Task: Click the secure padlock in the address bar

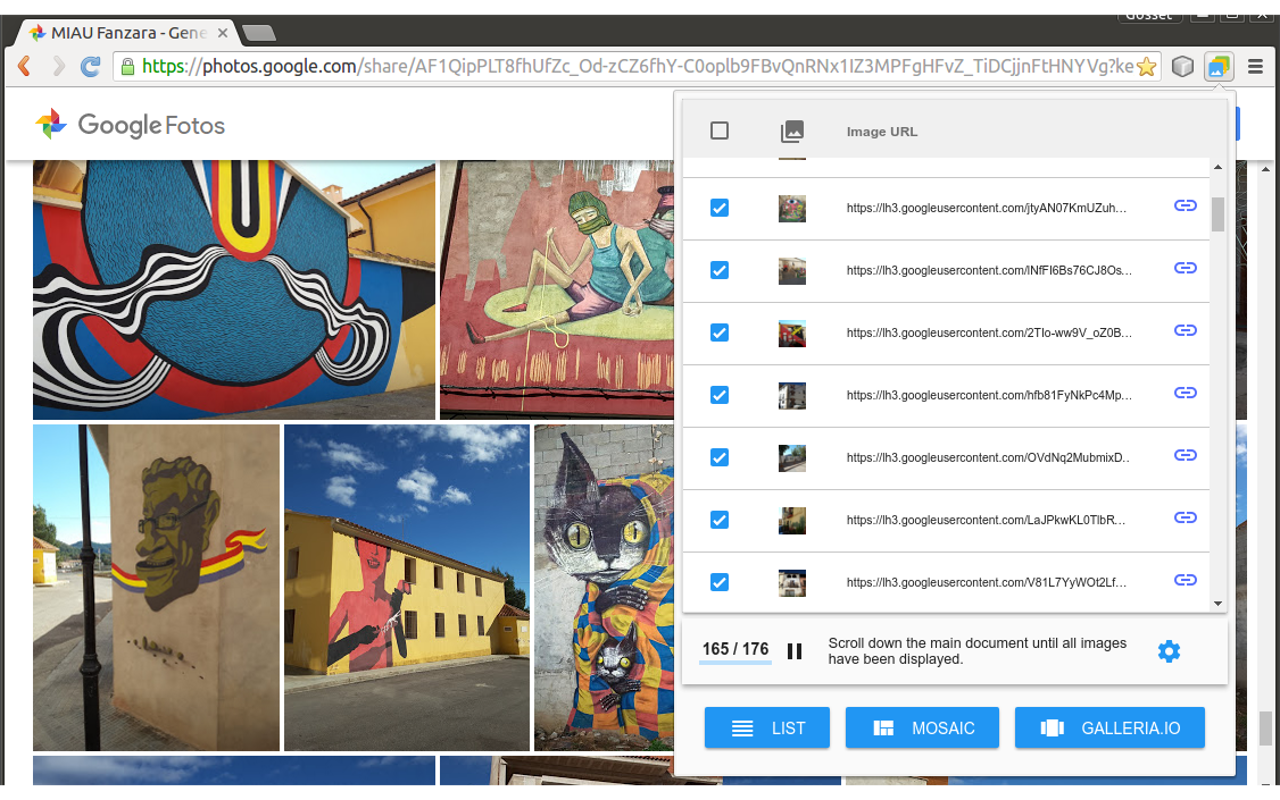Action: point(127,67)
